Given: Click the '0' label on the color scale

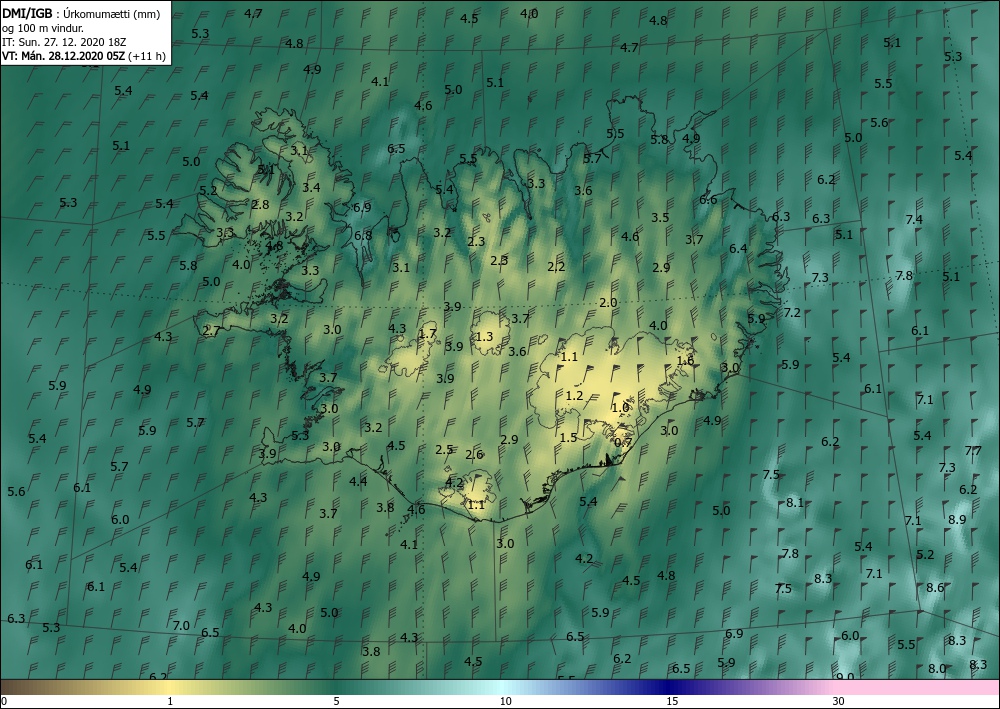Looking at the screenshot, I should click(x=4, y=701).
